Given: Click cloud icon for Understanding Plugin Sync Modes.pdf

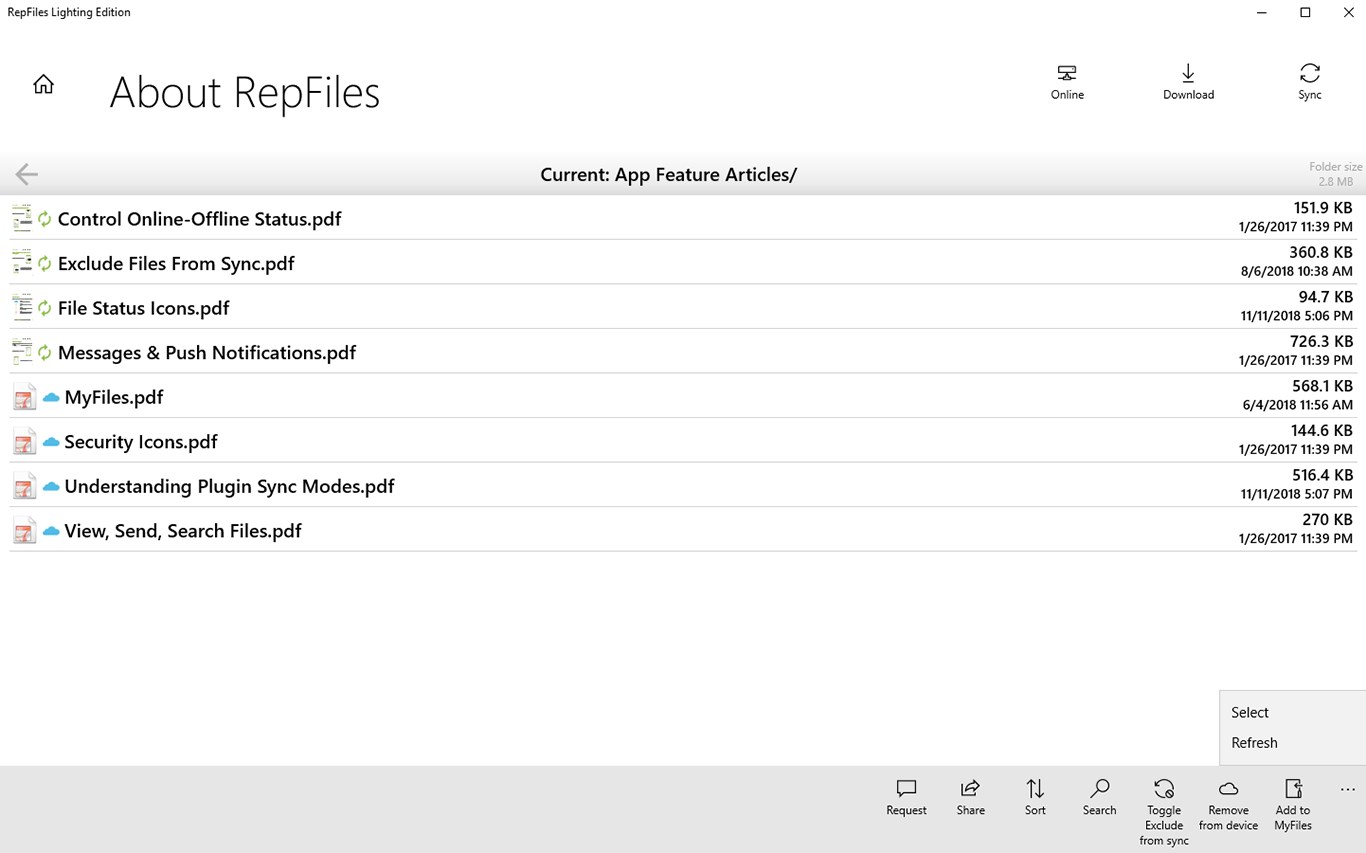Looking at the screenshot, I should (x=51, y=487).
